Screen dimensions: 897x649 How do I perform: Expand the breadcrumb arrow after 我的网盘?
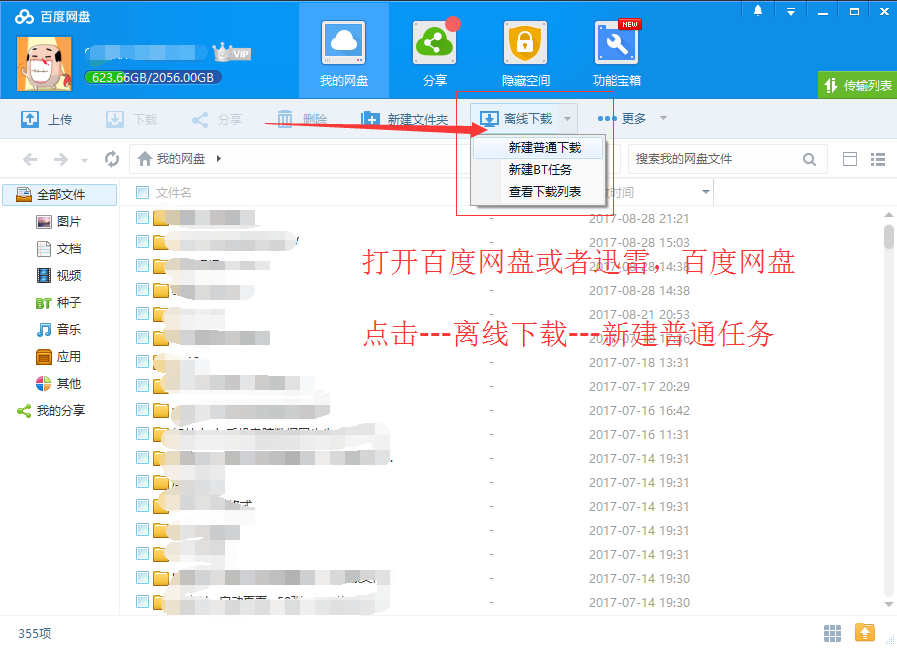[x=219, y=159]
